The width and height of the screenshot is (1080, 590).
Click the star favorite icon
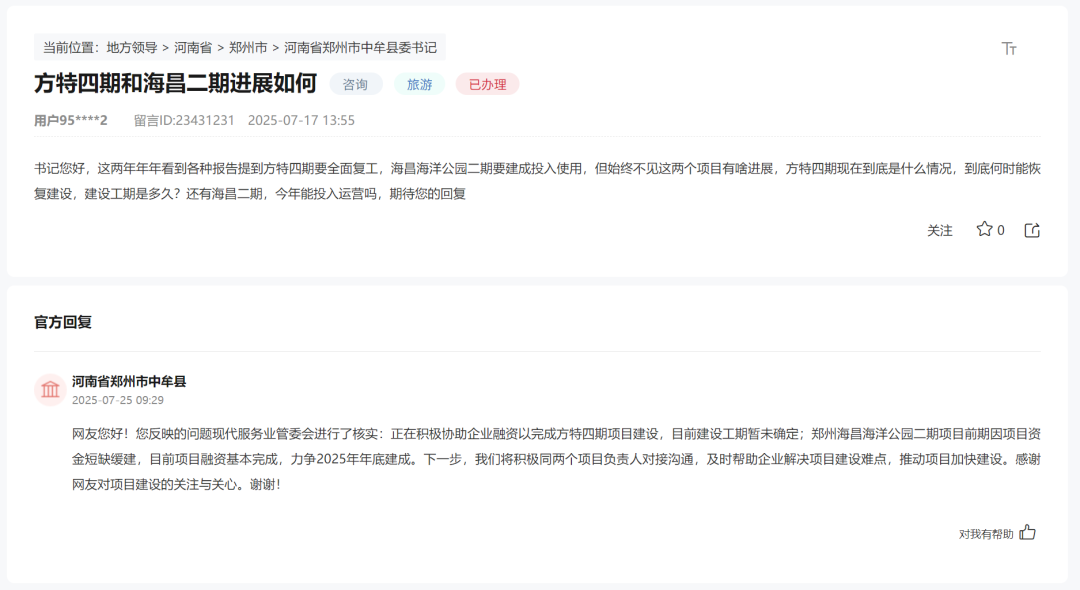(984, 229)
